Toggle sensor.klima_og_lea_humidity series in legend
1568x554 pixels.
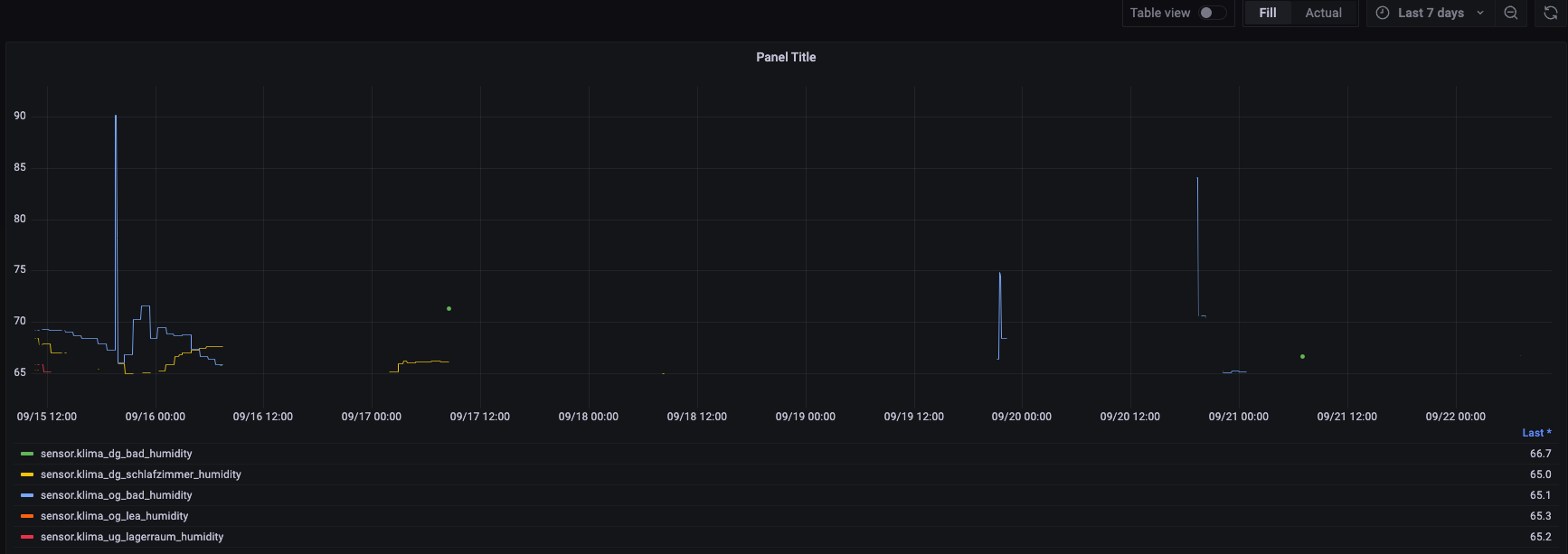[115, 516]
